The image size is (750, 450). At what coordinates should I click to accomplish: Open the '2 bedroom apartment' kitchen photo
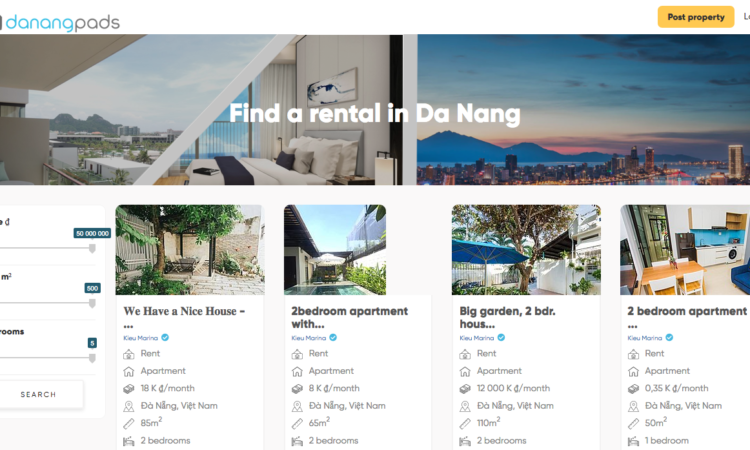click(x=685, y=250)
